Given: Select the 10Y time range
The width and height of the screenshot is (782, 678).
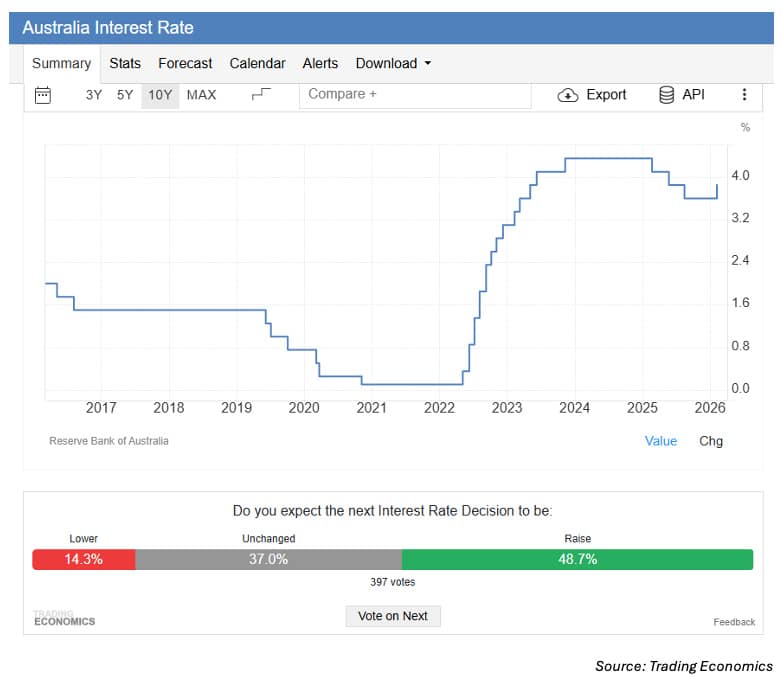Looking at the screenshot, I should pyautogui.click(x=159, y=95).
